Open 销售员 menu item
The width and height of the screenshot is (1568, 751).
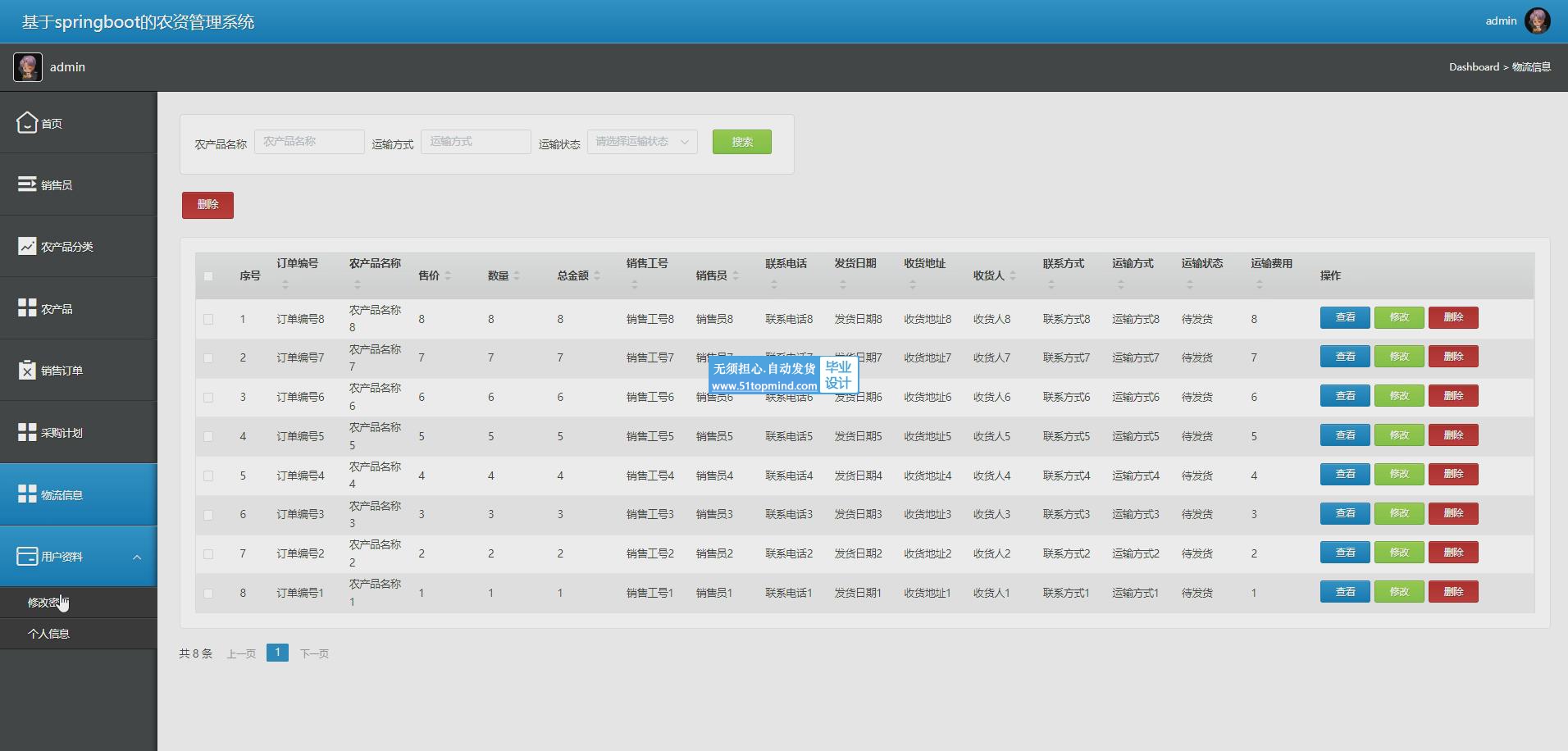[78, 184]
